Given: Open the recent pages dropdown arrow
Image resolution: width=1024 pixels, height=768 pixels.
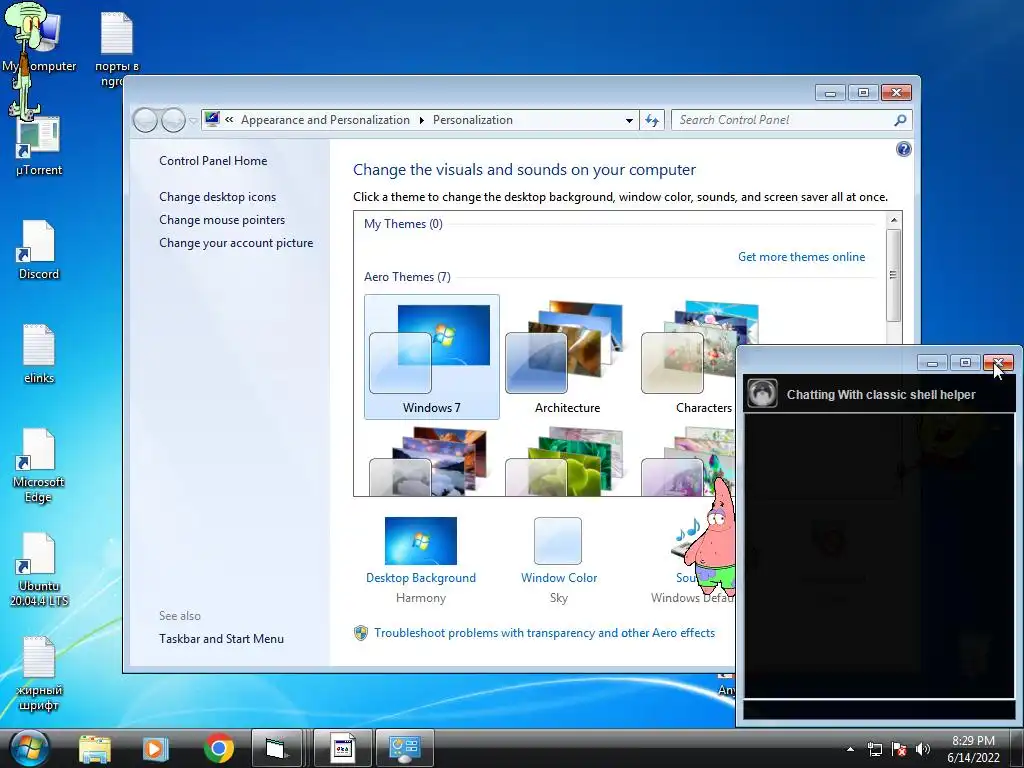Looking at the screenshot, I should tap(193, 121).
